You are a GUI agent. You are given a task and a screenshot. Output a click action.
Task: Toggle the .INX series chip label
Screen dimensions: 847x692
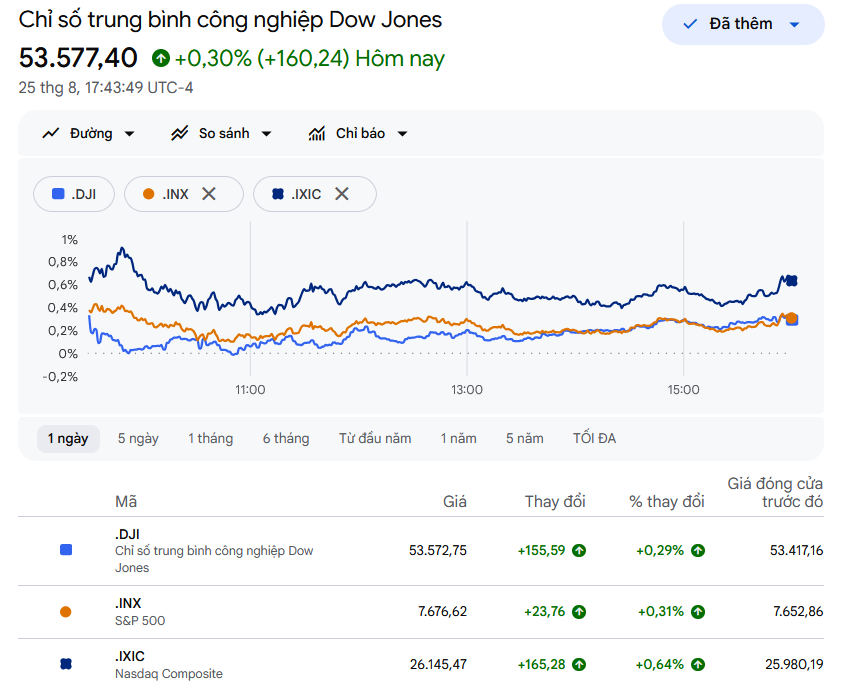pos(176,194)
